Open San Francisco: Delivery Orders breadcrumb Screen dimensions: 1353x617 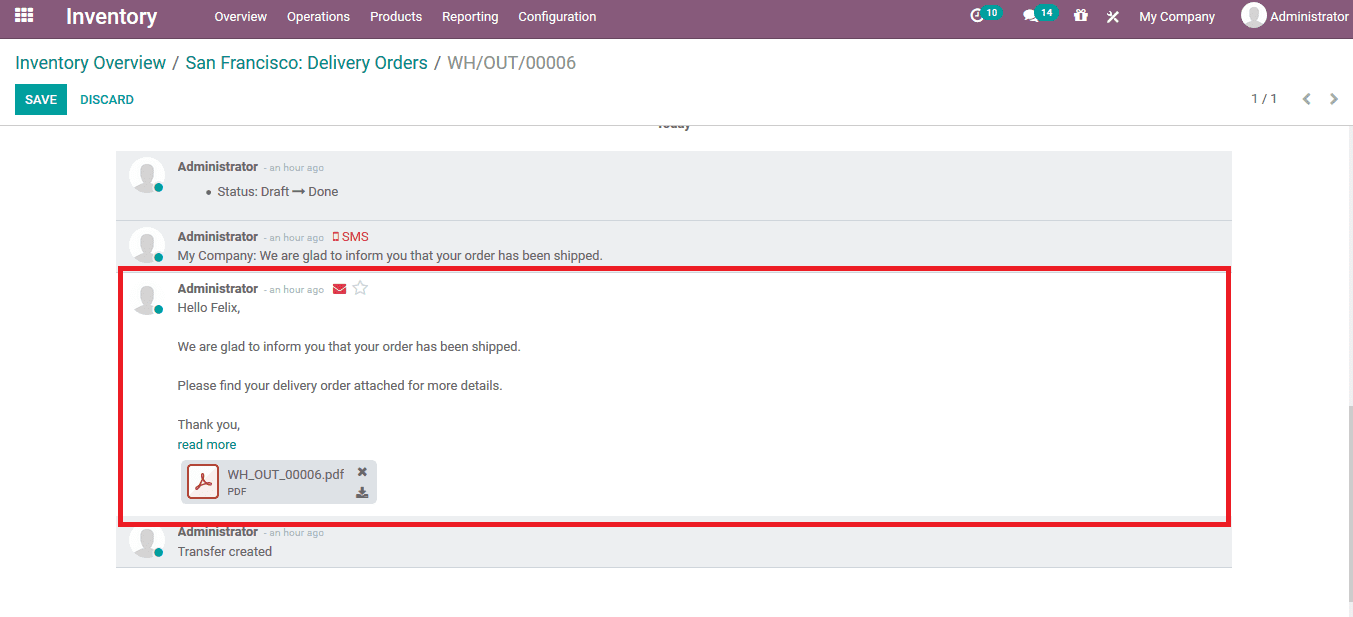[306, 62]
